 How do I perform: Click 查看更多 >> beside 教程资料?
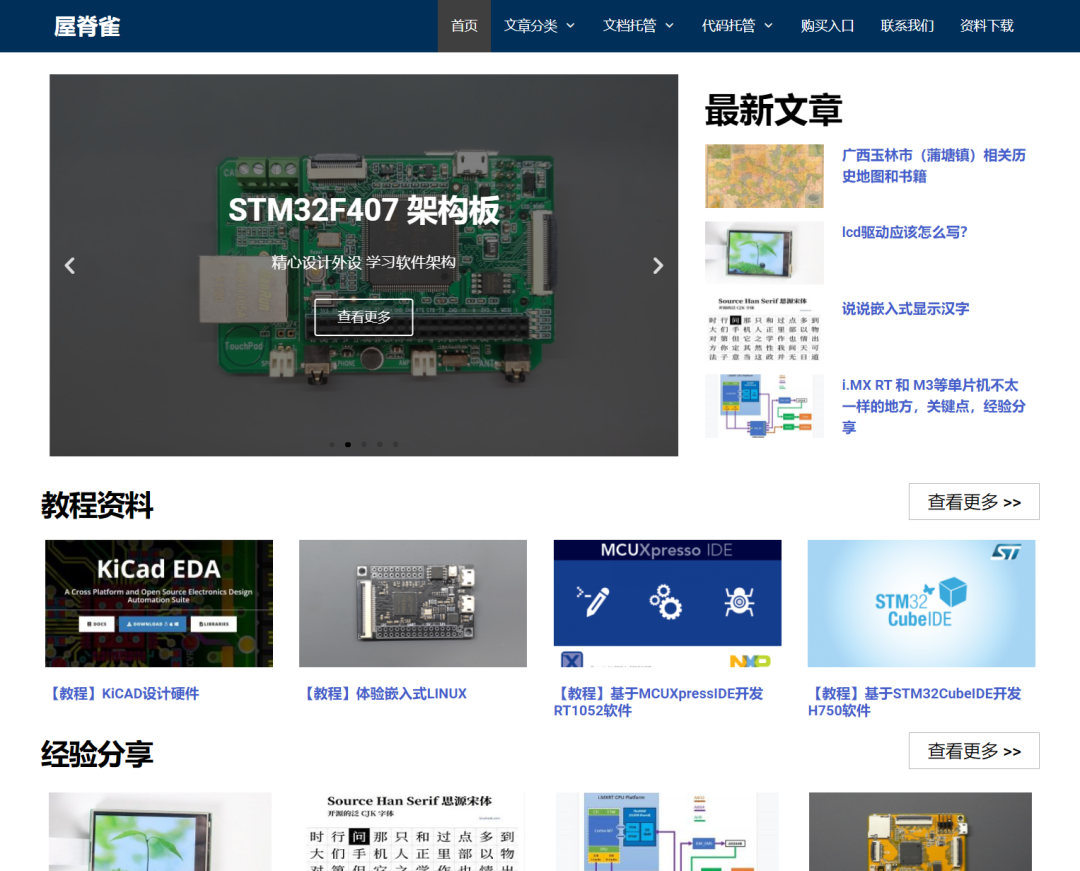pos(974,502)
